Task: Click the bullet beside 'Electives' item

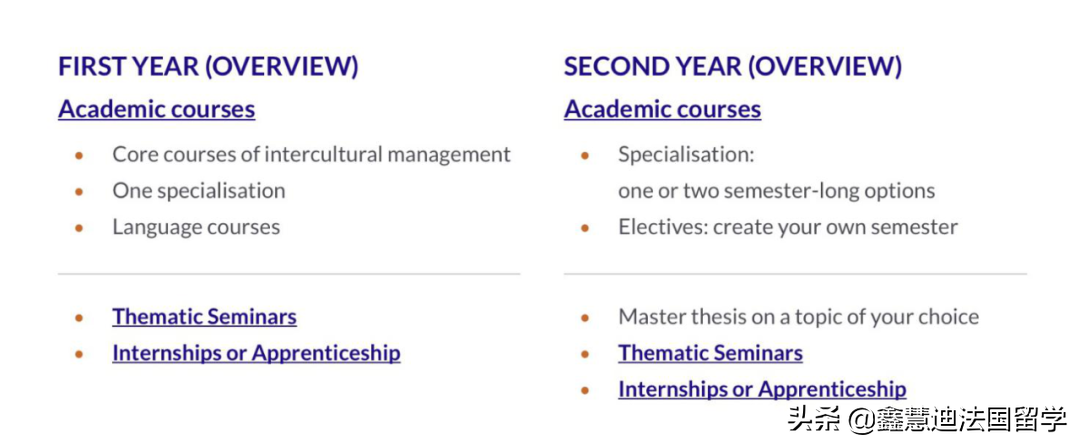Action: pyautogui.click(x=586, y=228)
